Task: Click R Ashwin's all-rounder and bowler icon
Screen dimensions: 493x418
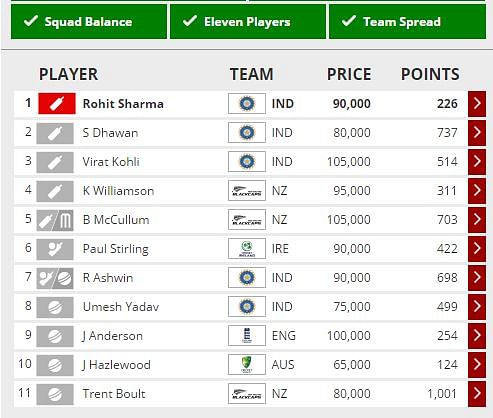Action: pyautogui.click(x=55, y=278)
